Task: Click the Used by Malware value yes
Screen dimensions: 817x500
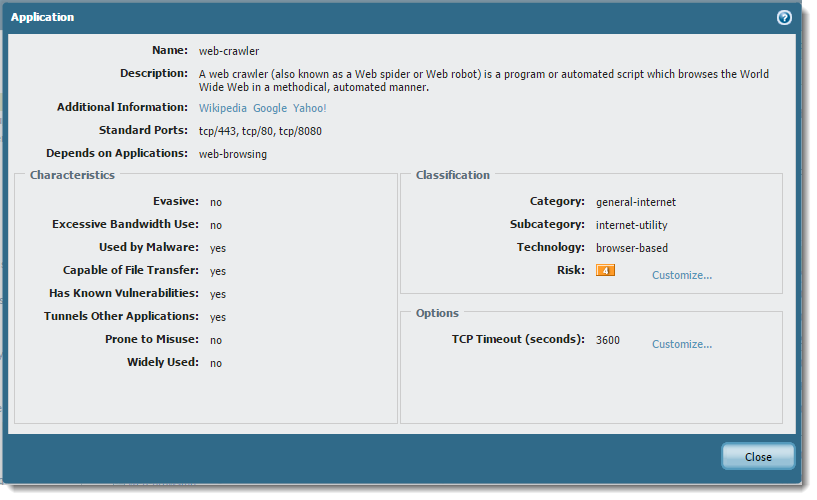Action: point(218,248)
